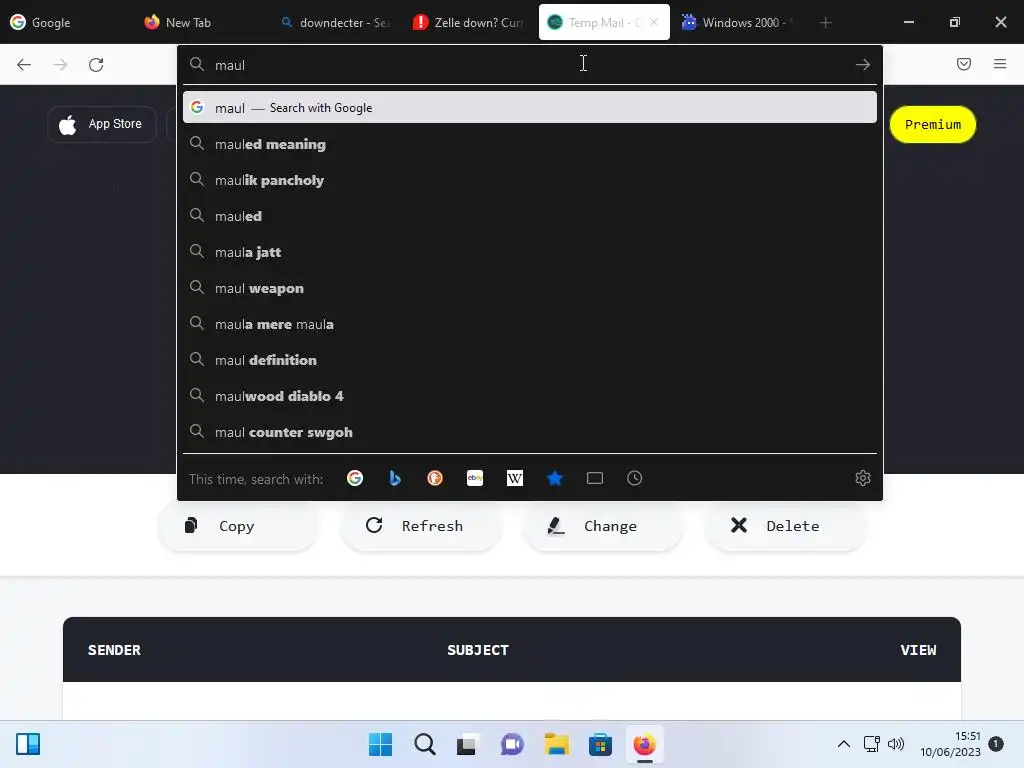
Task: Choose 'maulik pancholy' suggestion
Action: click(530, 180)
